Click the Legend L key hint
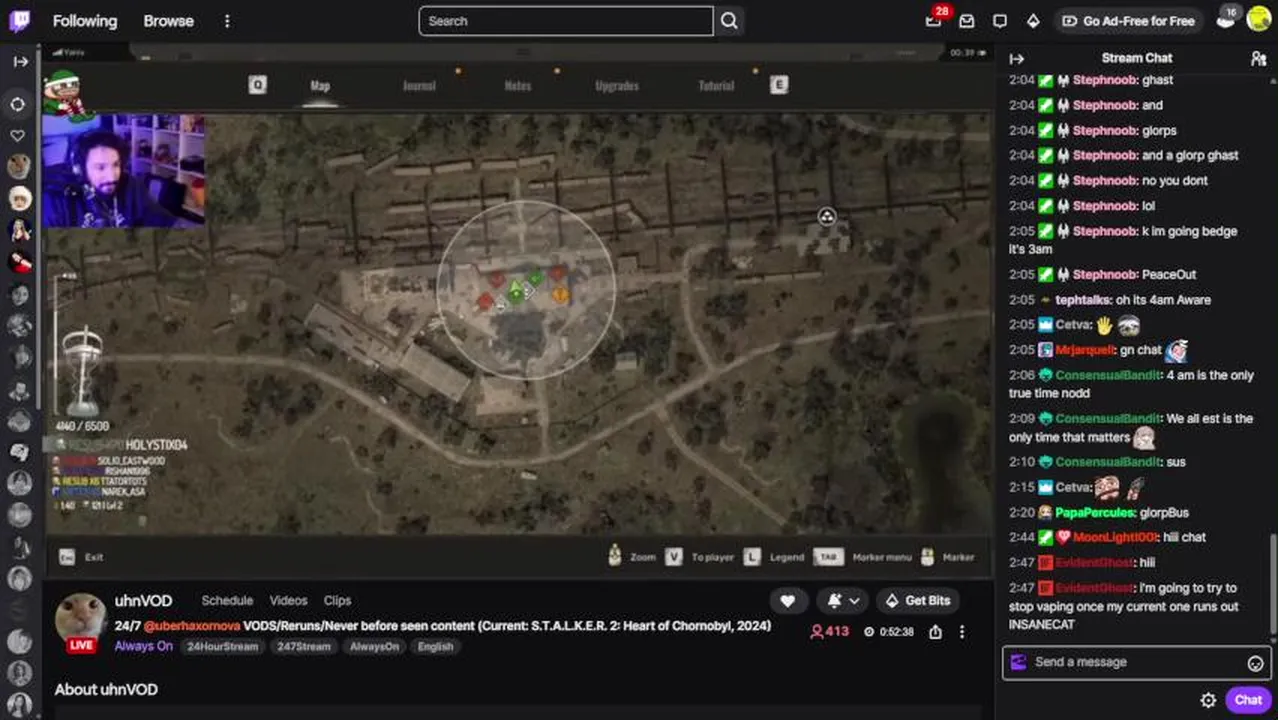The image size is (1278, 720). point(774,557)
